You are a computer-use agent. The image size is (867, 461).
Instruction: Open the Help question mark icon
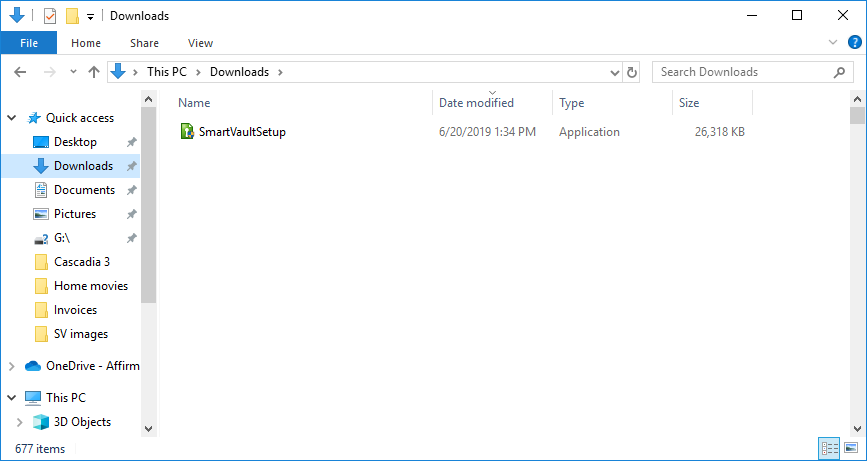[x=853, y=43]
